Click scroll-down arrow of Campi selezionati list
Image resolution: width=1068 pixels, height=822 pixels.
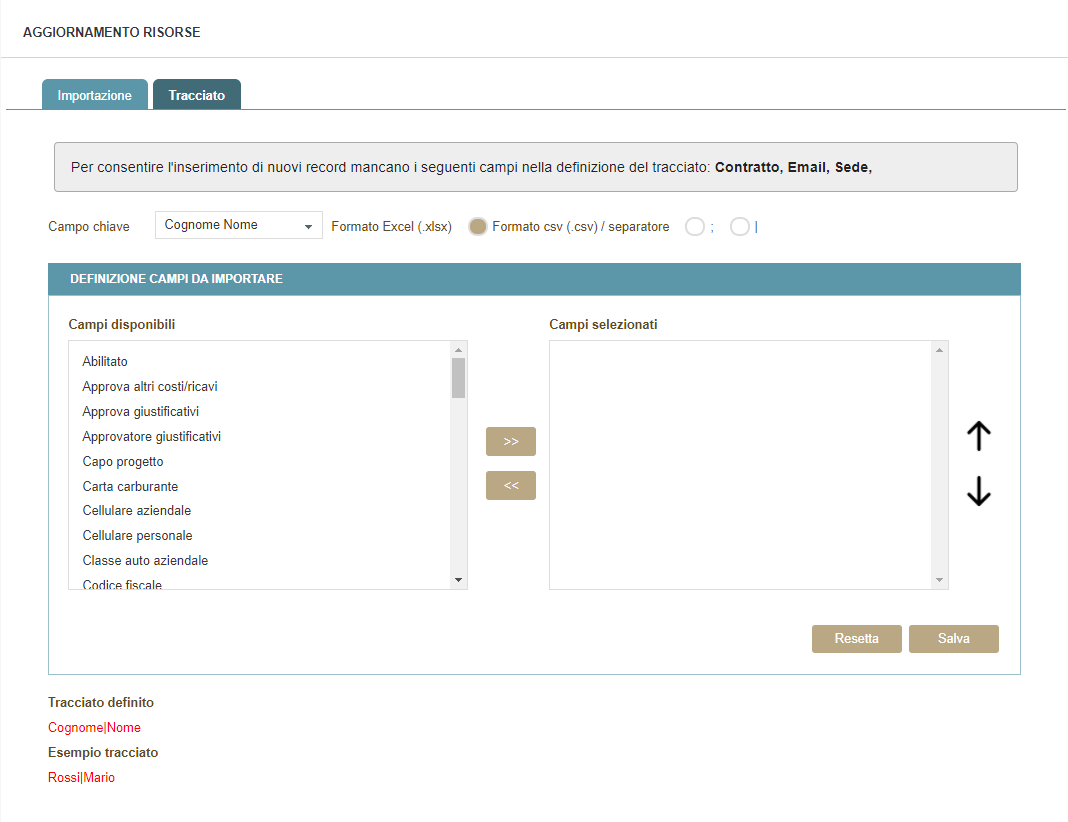pos(939,580)
